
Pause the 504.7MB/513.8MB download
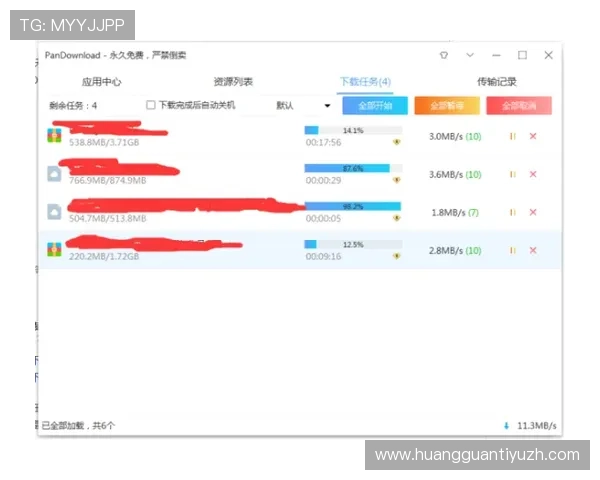pos(513,212)
